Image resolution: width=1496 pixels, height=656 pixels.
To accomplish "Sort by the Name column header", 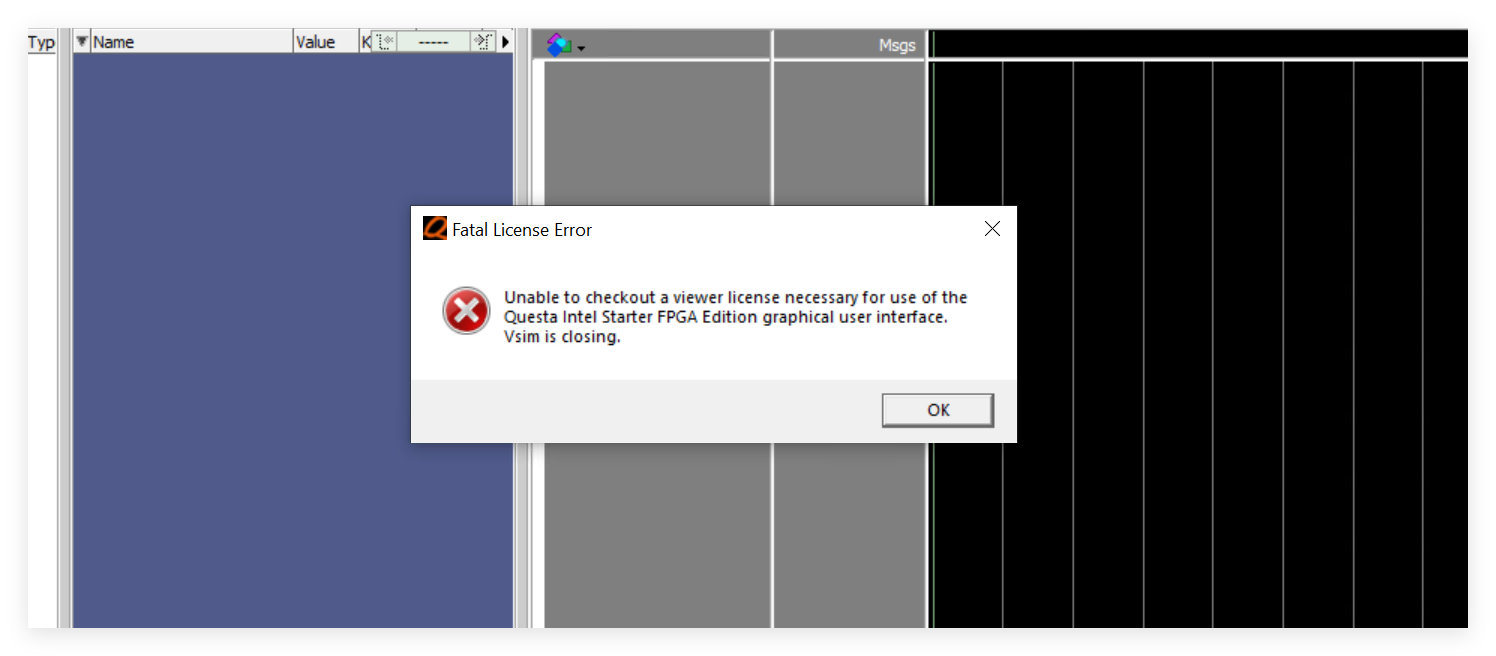I will (x=192, y=42).
